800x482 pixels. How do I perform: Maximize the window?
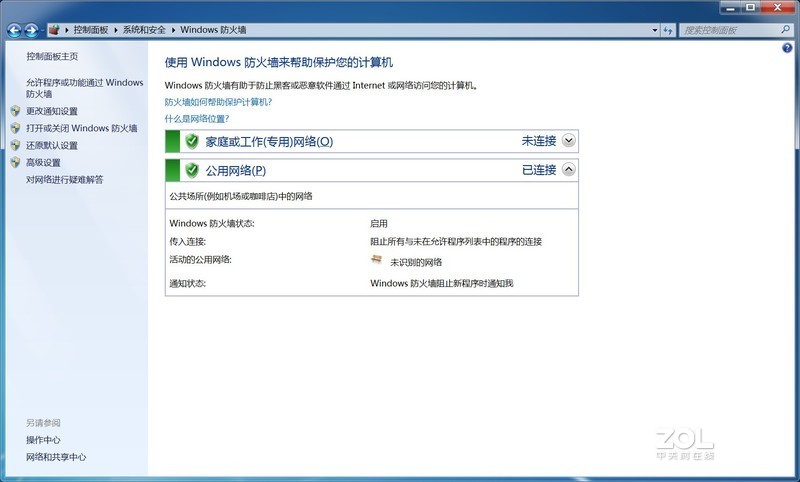coord(751,8)
